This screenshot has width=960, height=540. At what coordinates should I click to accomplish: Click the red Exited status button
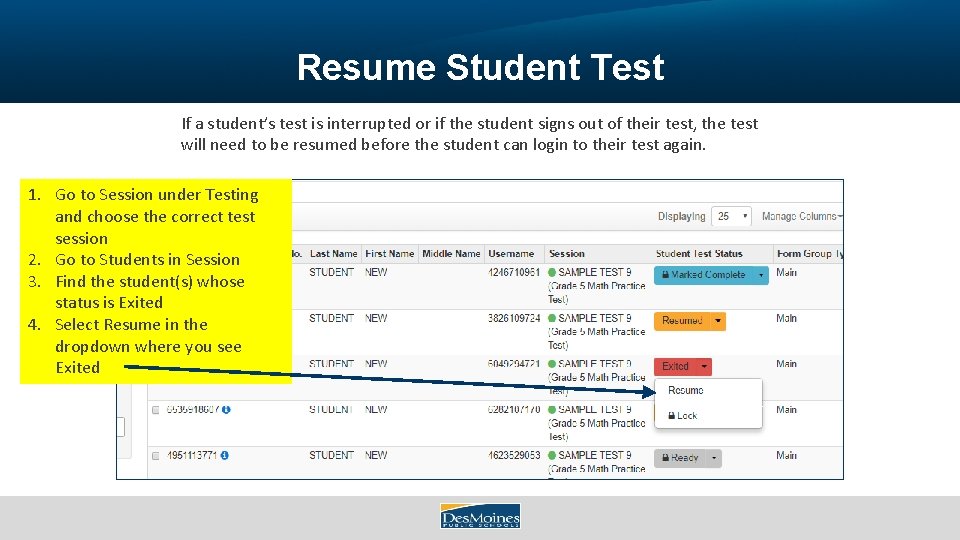[x=675, y=367]
